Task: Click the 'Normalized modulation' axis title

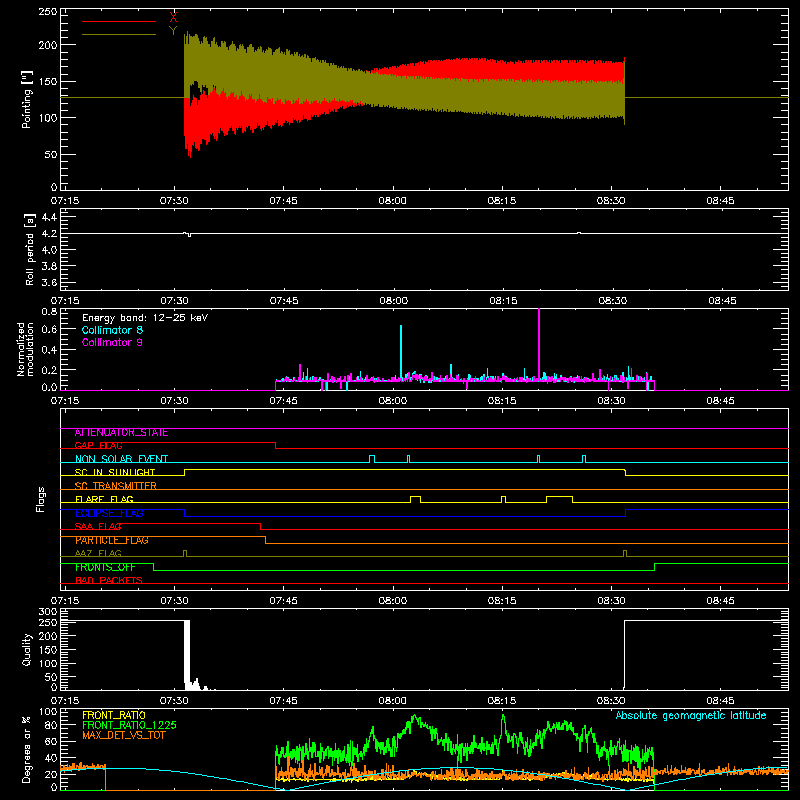Action: coord(25,349)
